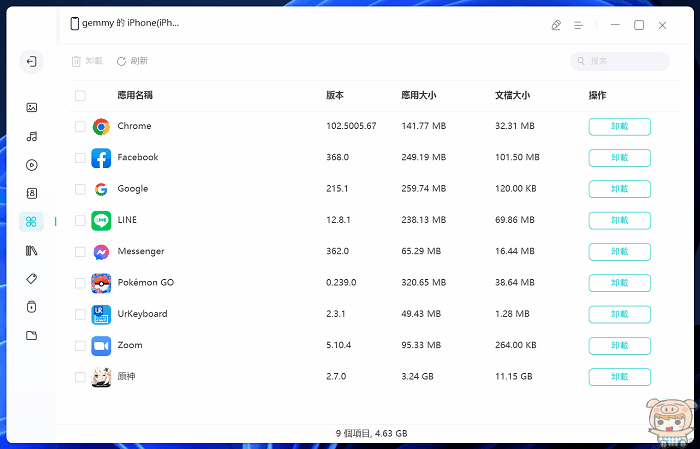The width and height of the screenshot is (700, 449).
Task: Click the Zoom app icon
Action: [x=101, y=346]
